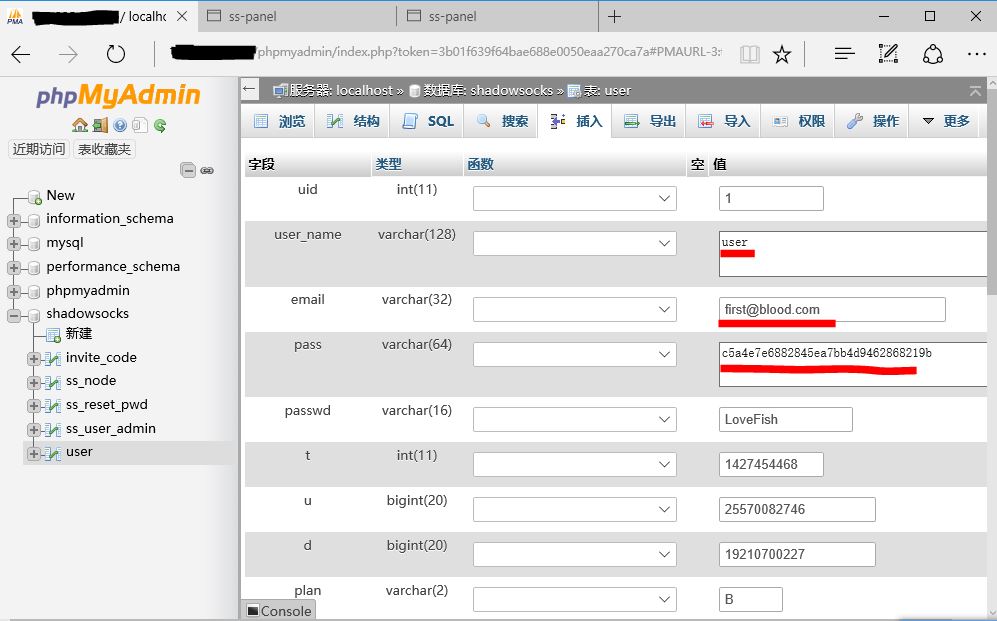Collapse top menu double-chevron icon
997x621 pixels.
(x=975, y=91)
